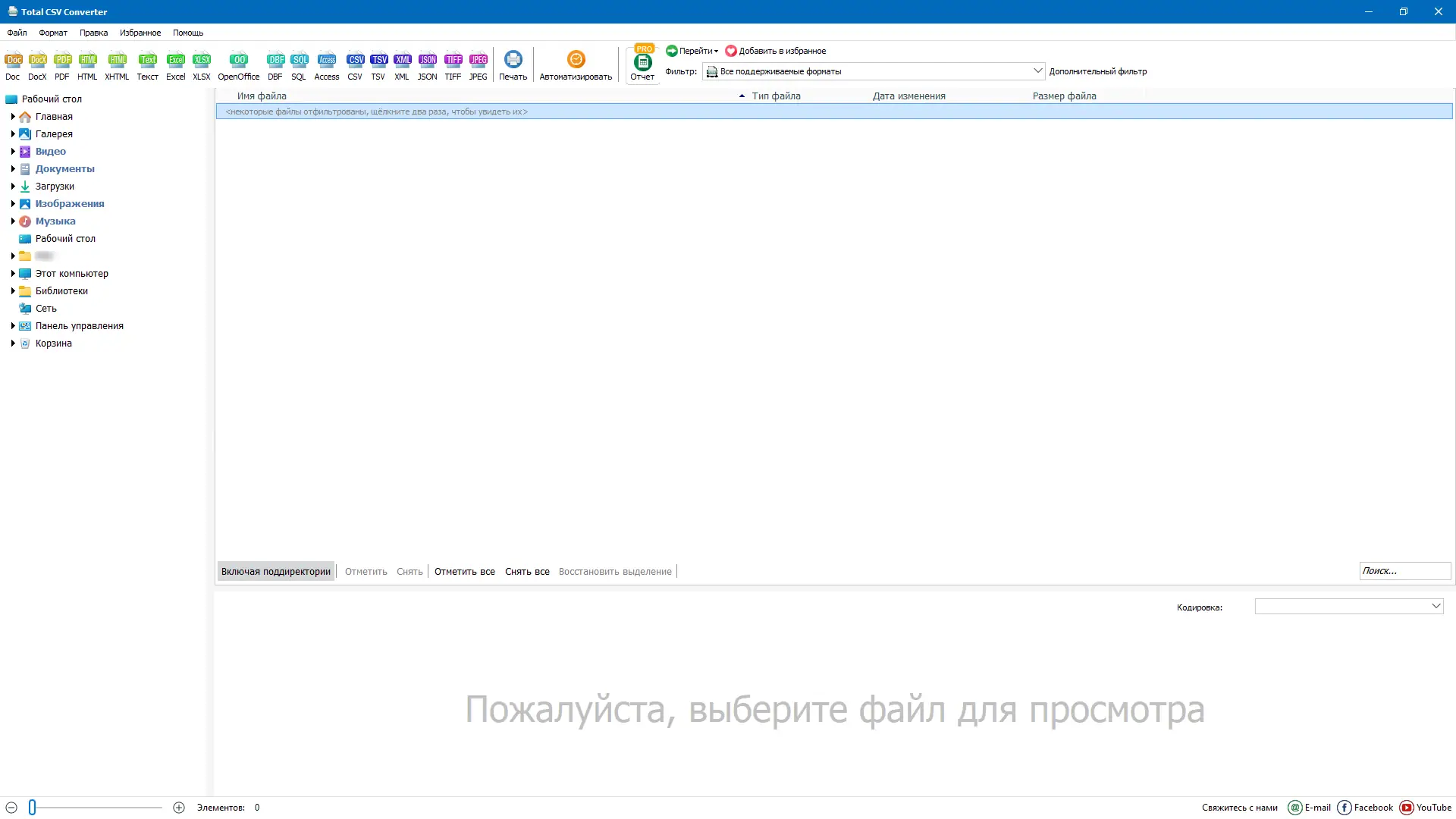This screenshot has width=1456, height=819.
Task: Click Снять все to unmark all files
Action: (527, 571)
